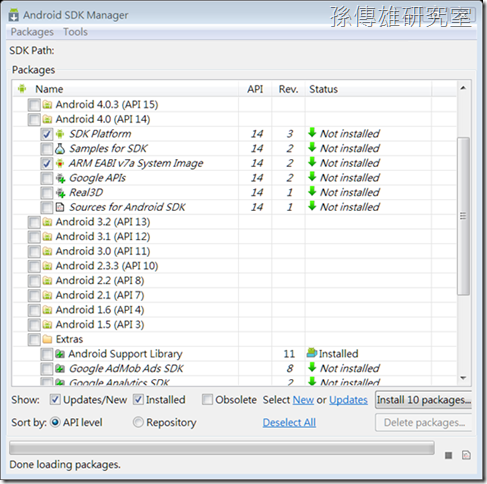Click folder icon of Android 4.0.3 (API 15)
The height and width of the screenshot is (484, 487).
tap(47, 105)
